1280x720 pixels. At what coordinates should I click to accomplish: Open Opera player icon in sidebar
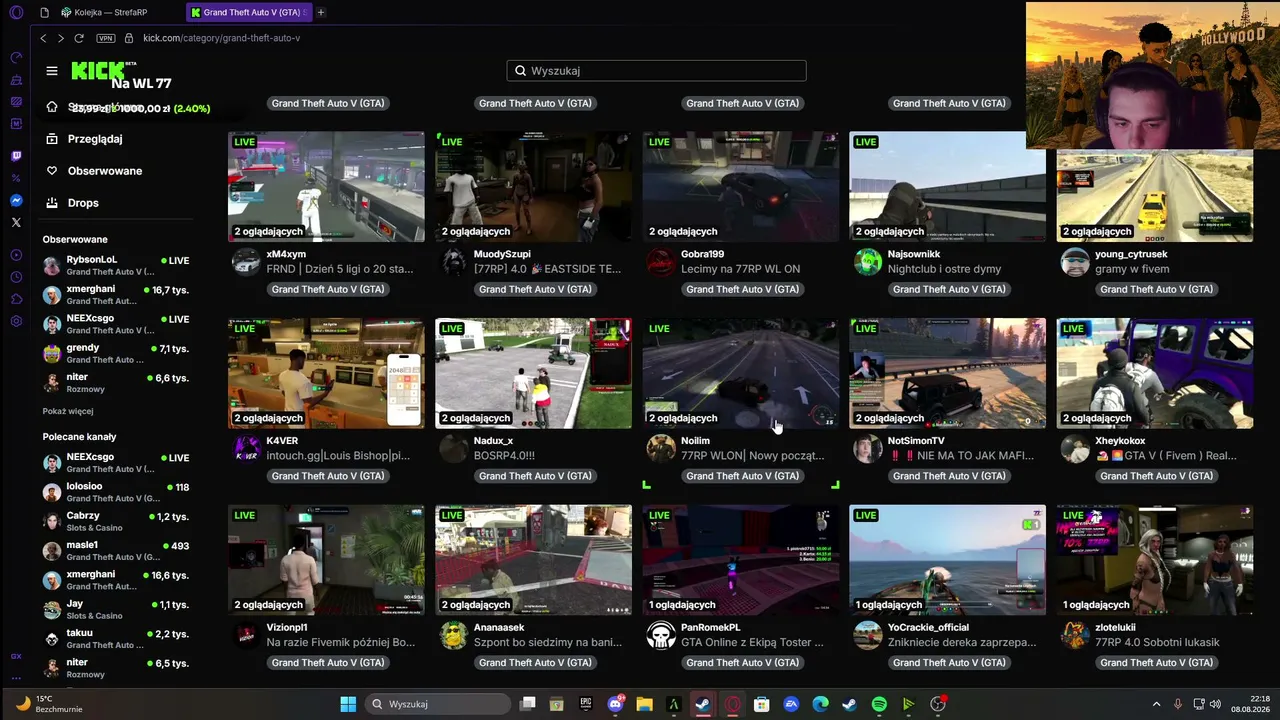point(16,255)
